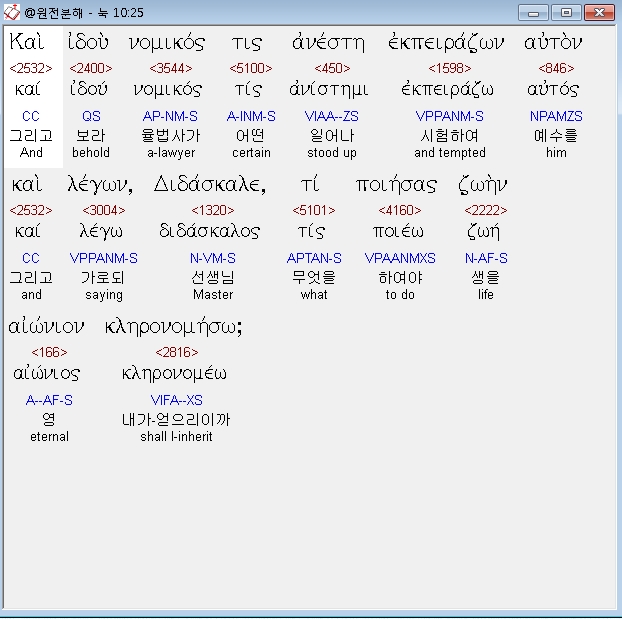Screen dimensions: 622x619
Task: Click the parsing code AP-NM-S
Action: click(170, 116)
